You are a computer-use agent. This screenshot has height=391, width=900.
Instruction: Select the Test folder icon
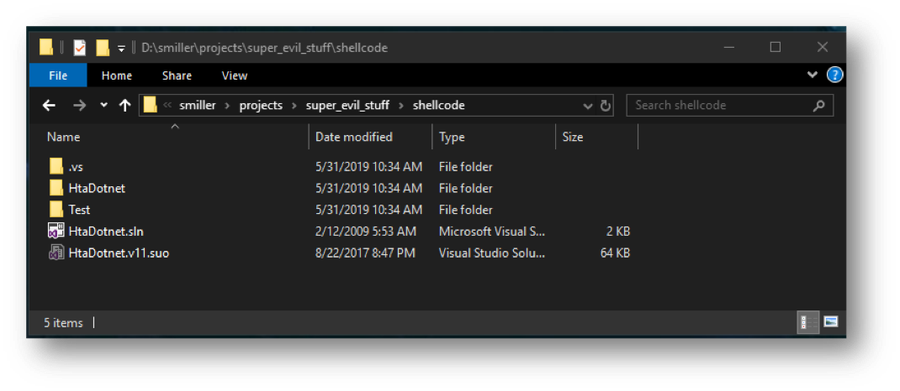pyautogui.click(x=56, y=210)
